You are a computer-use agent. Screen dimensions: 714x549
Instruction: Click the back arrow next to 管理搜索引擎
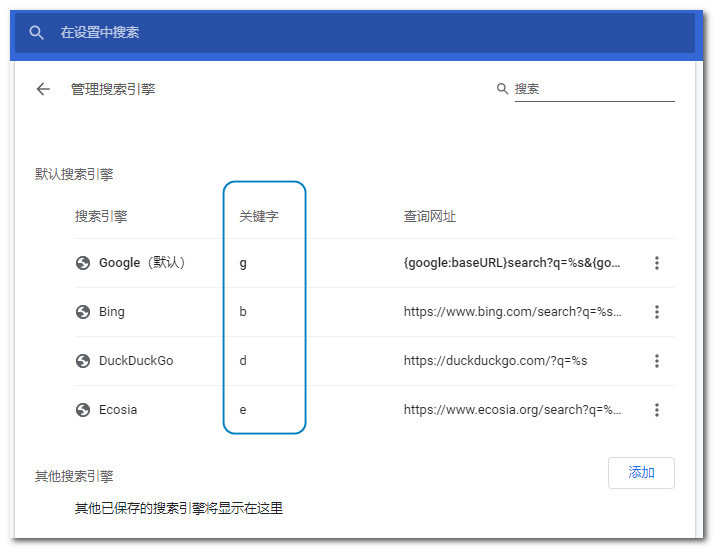point(43,89)
